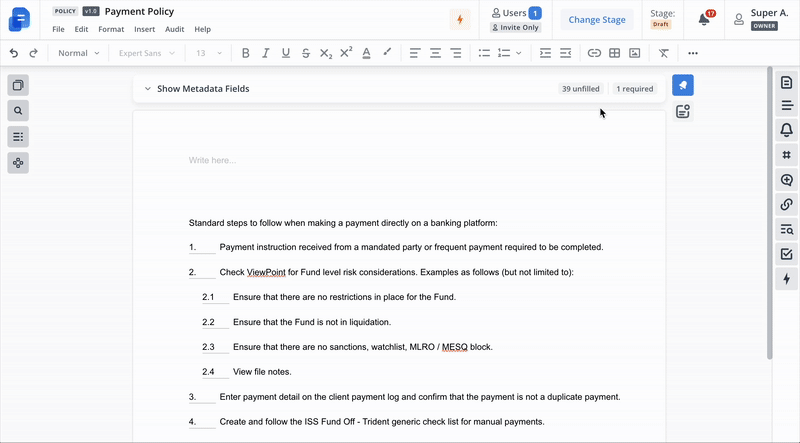The image size is (800, 443).
Task: Center align the text
Action: coord(435,53)
